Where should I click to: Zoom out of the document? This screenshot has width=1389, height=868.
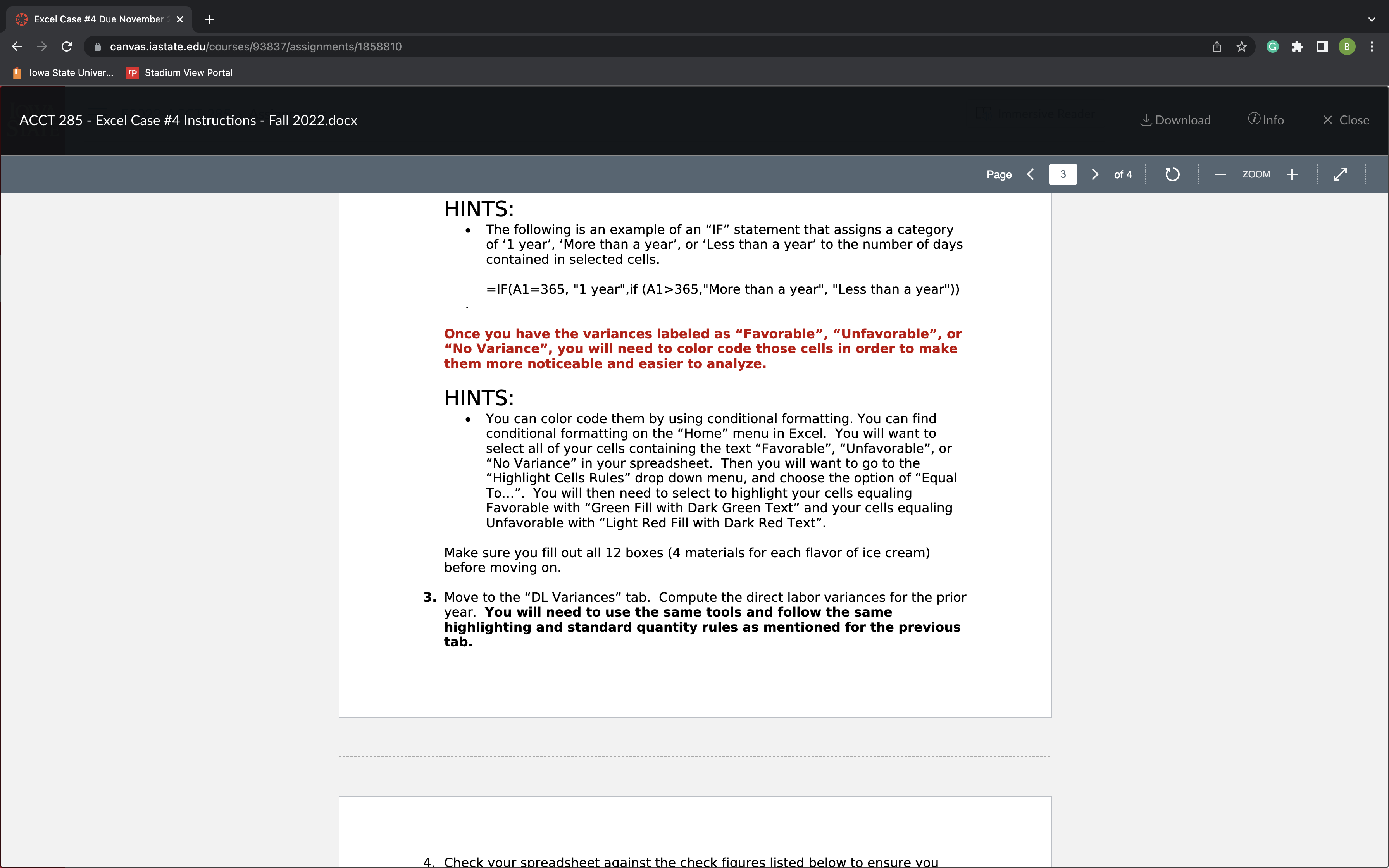pyautogui.click(x=1220, y=174)
